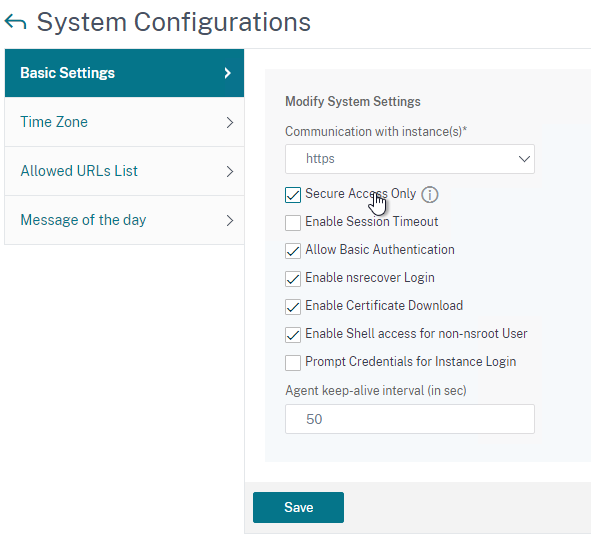Screen dimensions: 591x534
Task: Enable the Session Timeout checkbox
Action: (x=293, y=223)
